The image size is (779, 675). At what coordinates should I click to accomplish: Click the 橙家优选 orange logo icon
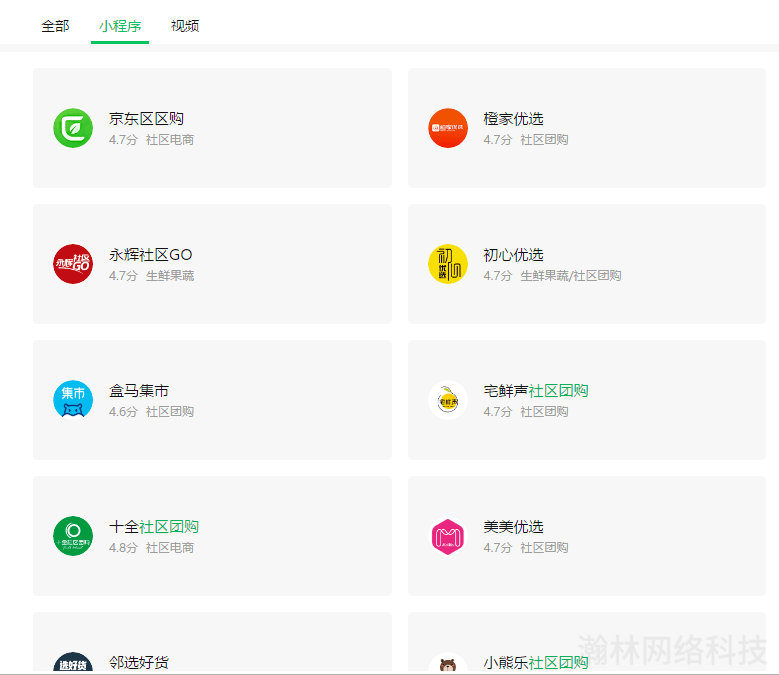448,128
